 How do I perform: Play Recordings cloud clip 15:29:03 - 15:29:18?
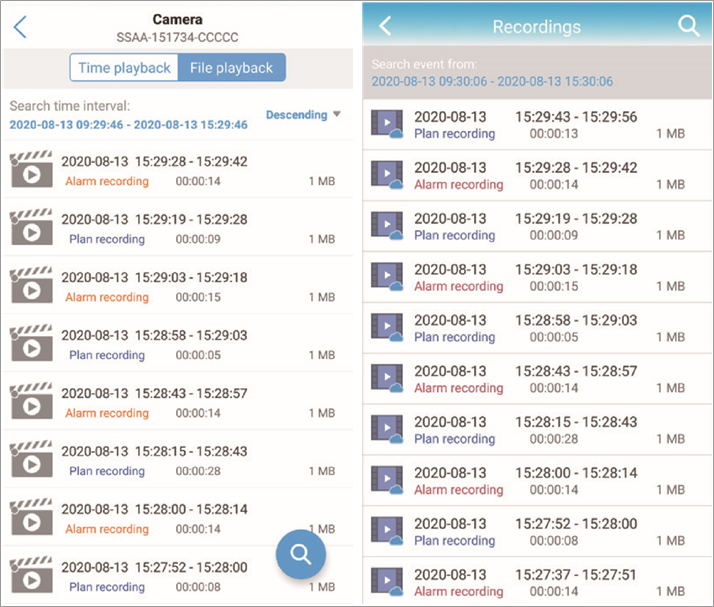click(387, 276)
